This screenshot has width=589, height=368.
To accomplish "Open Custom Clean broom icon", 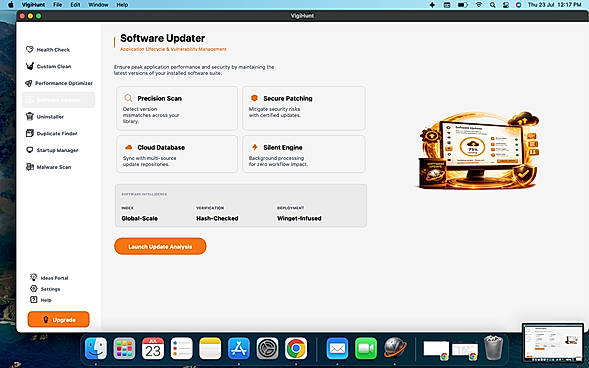I will tap(30, 66).
